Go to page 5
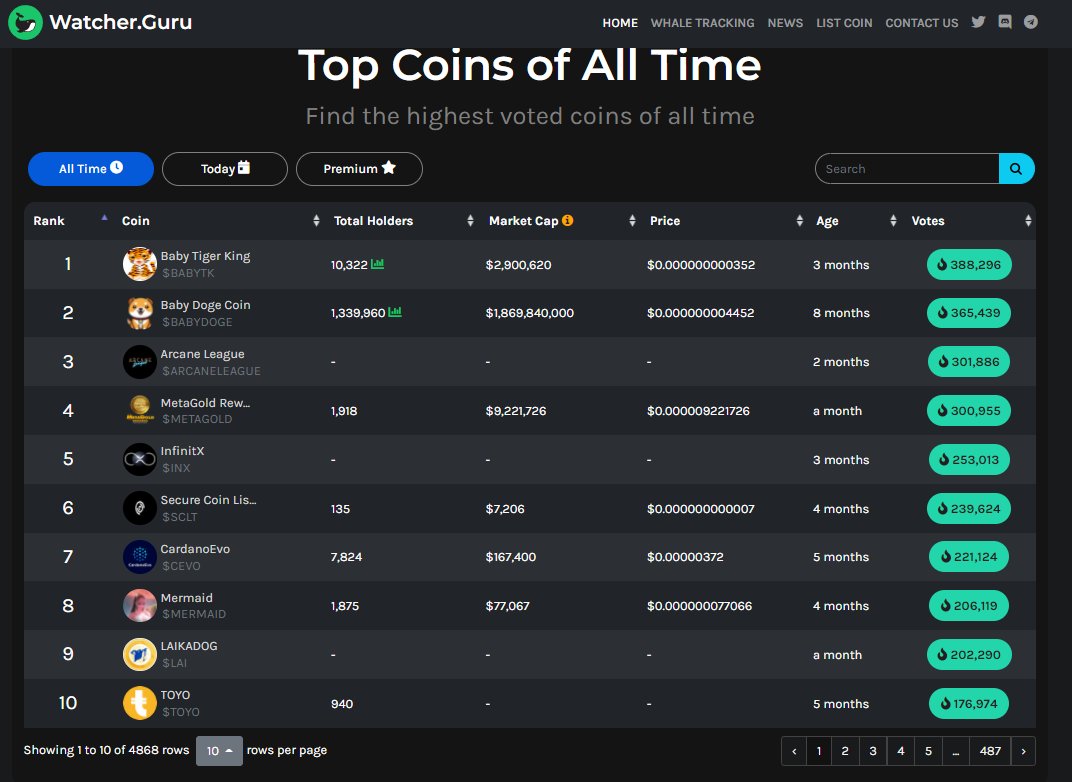Image resolution: width=1072 pixels, height=782 pixels. (x=928, y=751)
